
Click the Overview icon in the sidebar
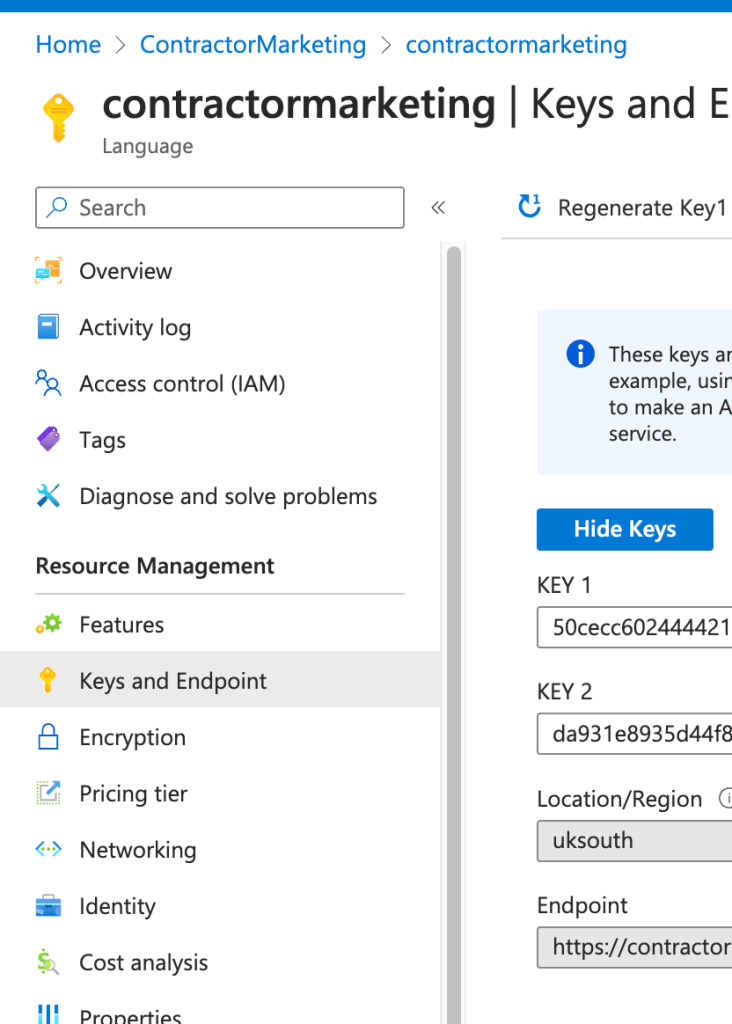(x=48, y=270)
